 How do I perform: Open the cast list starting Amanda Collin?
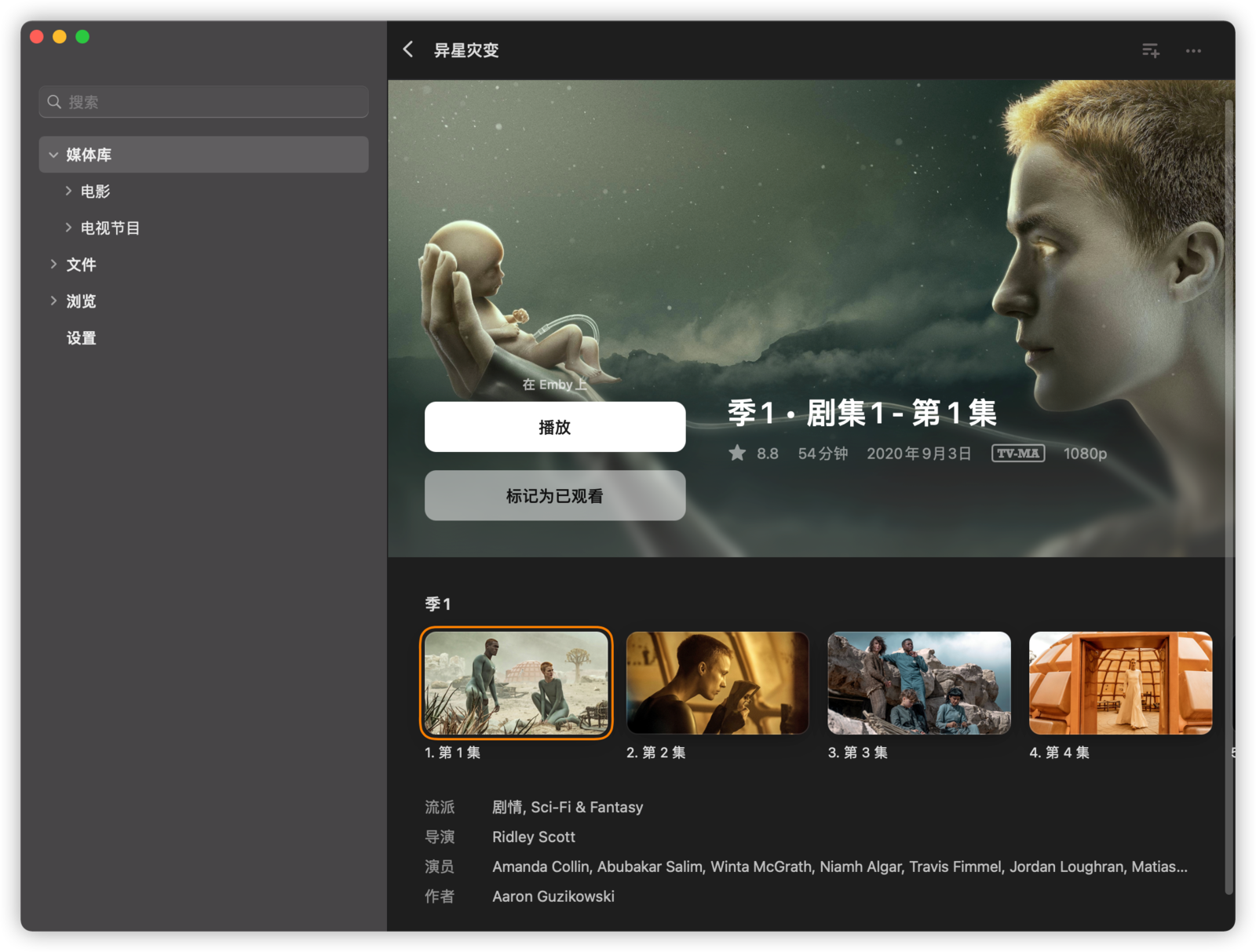pyautogui.click(x=840, y=866)
